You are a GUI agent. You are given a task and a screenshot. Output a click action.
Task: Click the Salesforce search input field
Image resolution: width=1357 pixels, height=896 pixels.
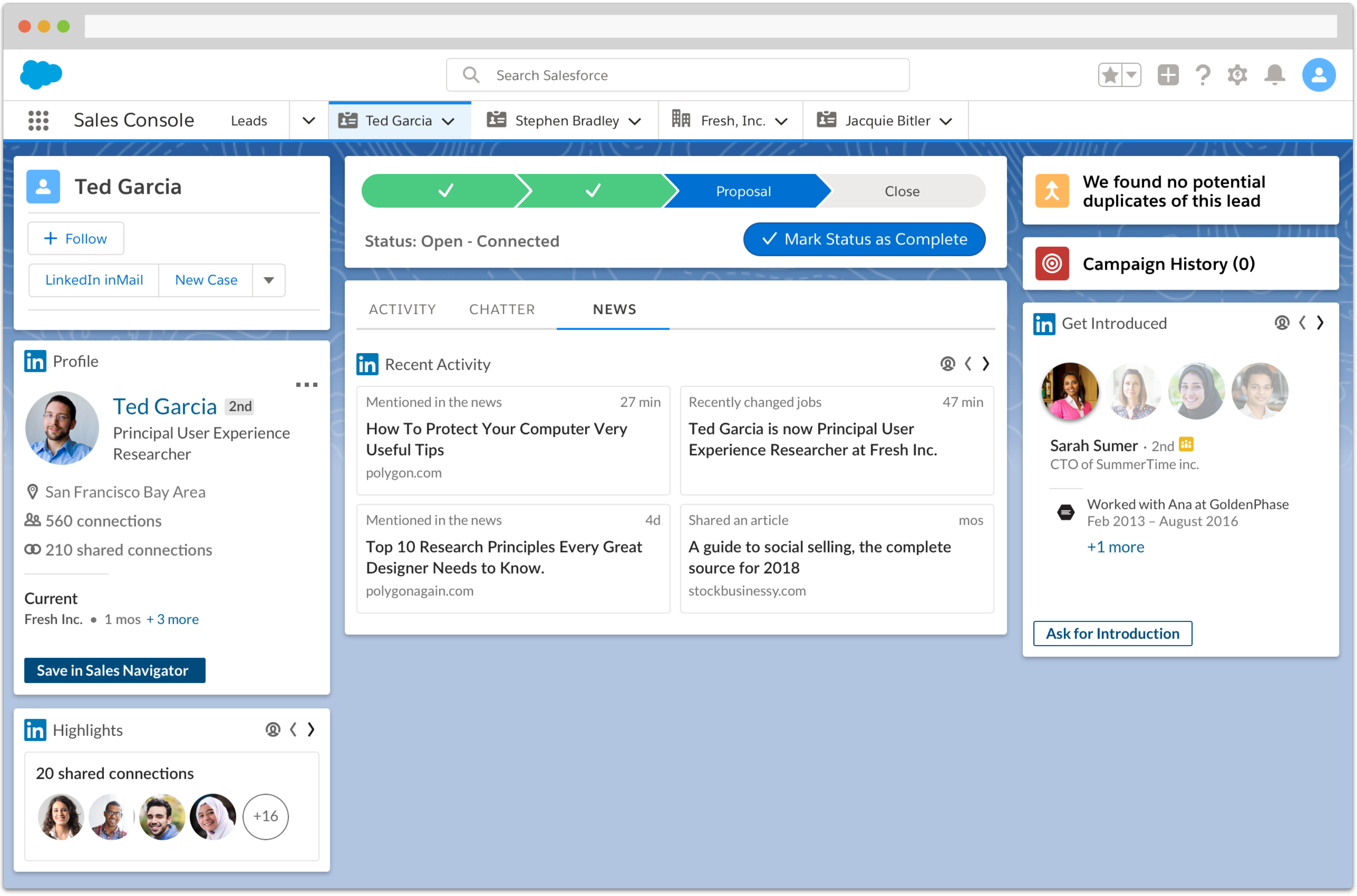point(678,74)
